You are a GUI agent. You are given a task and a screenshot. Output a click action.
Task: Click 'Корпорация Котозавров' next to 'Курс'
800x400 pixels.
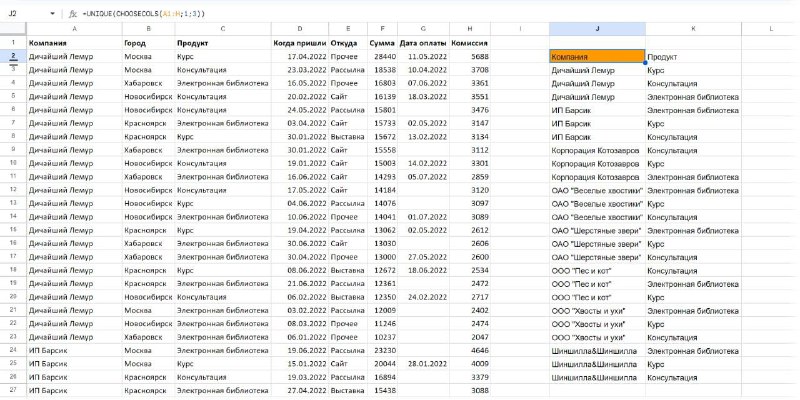(x=595, y=164)
